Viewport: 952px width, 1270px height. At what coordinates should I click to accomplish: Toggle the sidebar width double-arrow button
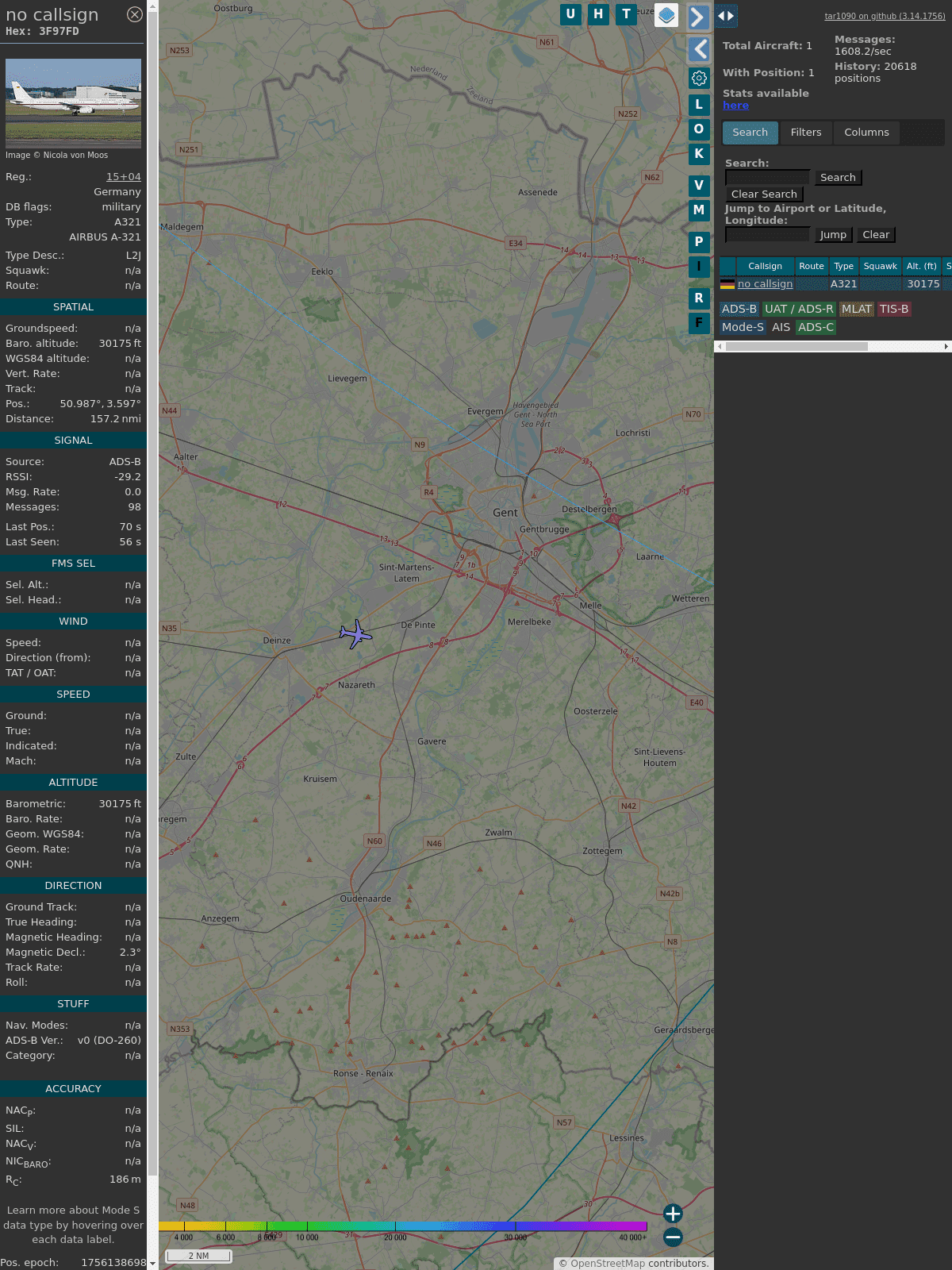click(x=726, y=16)
